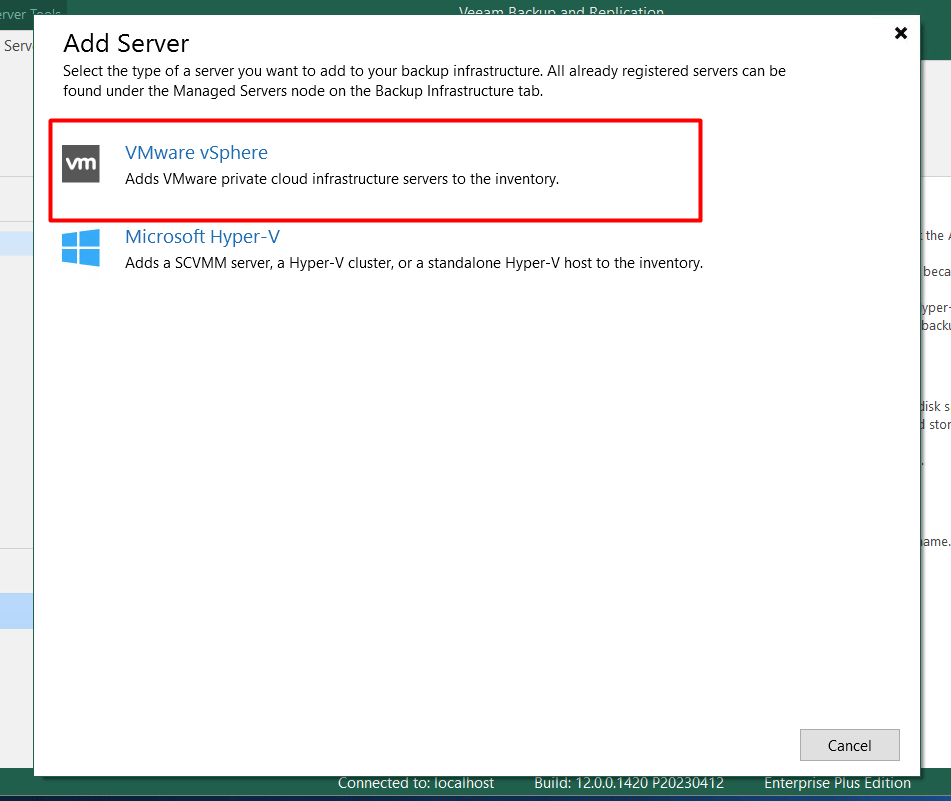Click the VMware private cloud infrastructure description
The image size is (951, 801).
(x=342, y=179)
